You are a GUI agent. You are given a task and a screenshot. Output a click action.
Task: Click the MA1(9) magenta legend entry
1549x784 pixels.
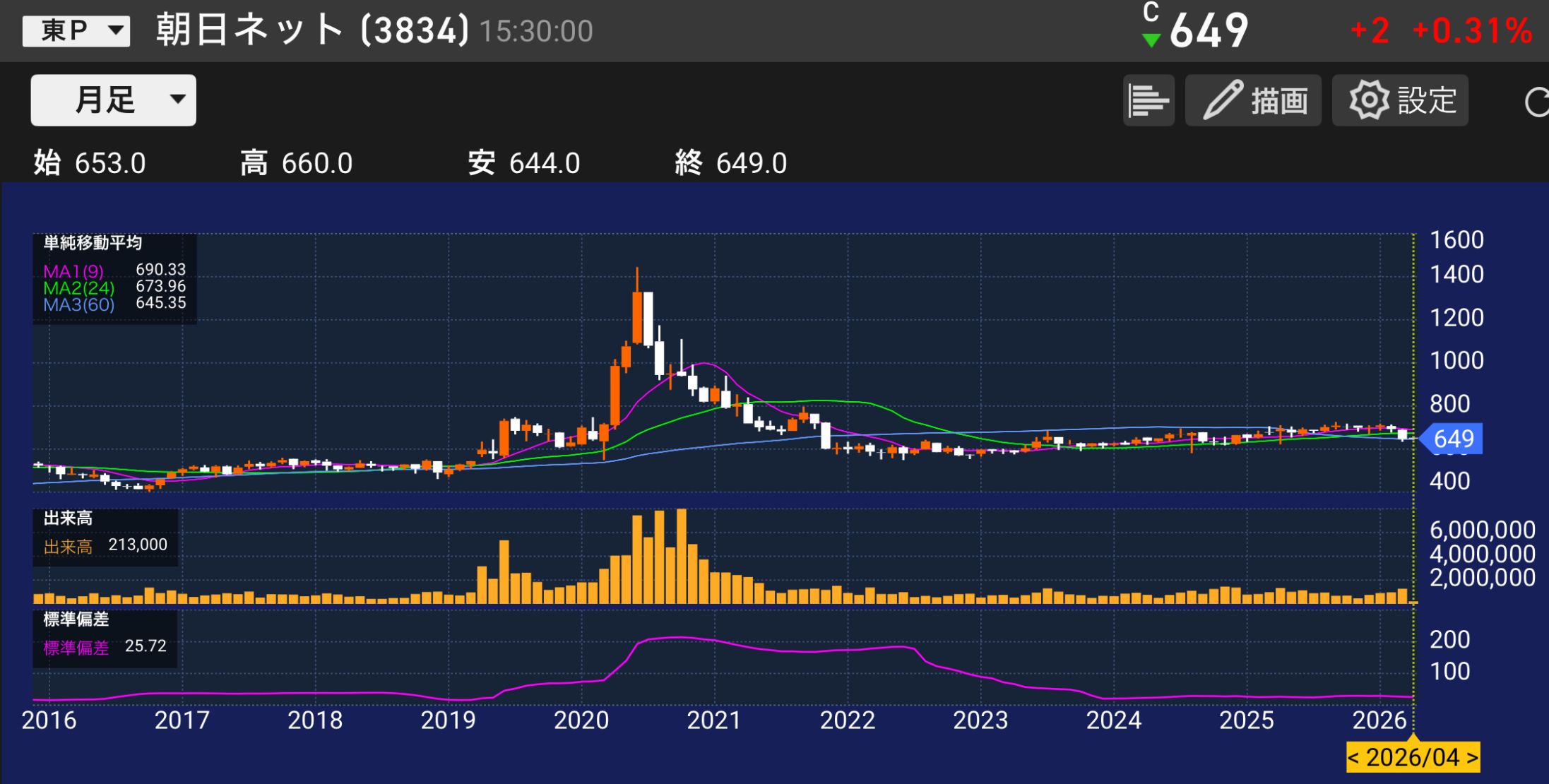73,271
